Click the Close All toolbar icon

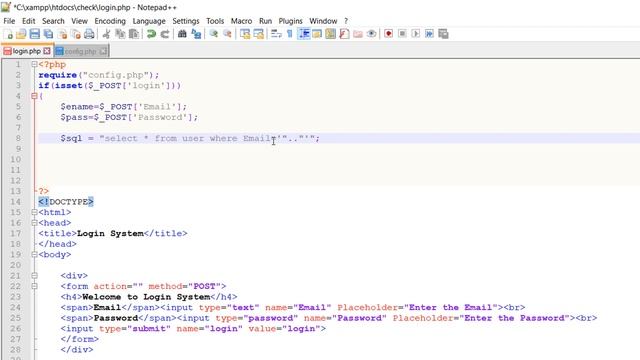pos(76,34)
